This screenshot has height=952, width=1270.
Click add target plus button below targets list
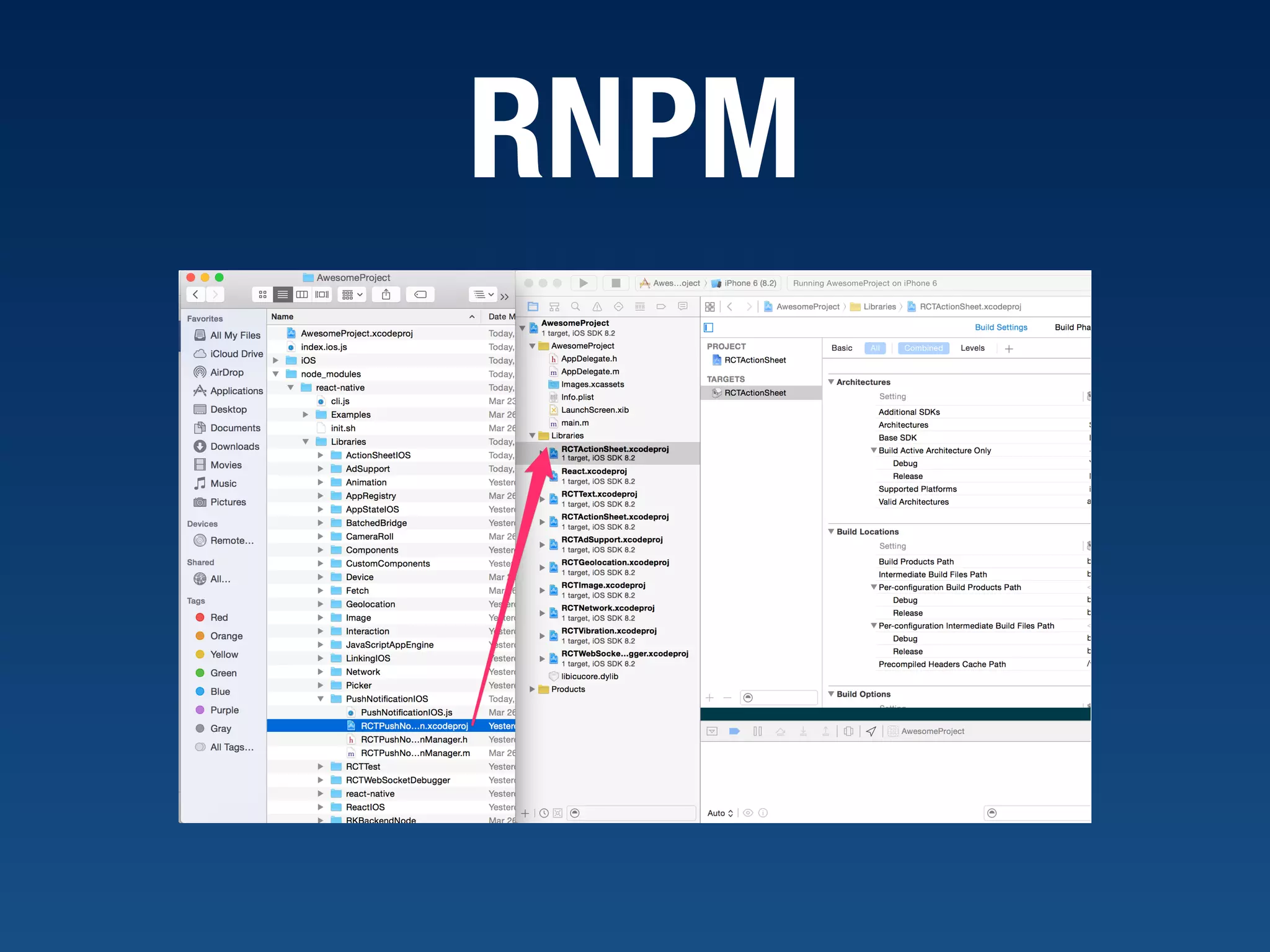[709, 698]
